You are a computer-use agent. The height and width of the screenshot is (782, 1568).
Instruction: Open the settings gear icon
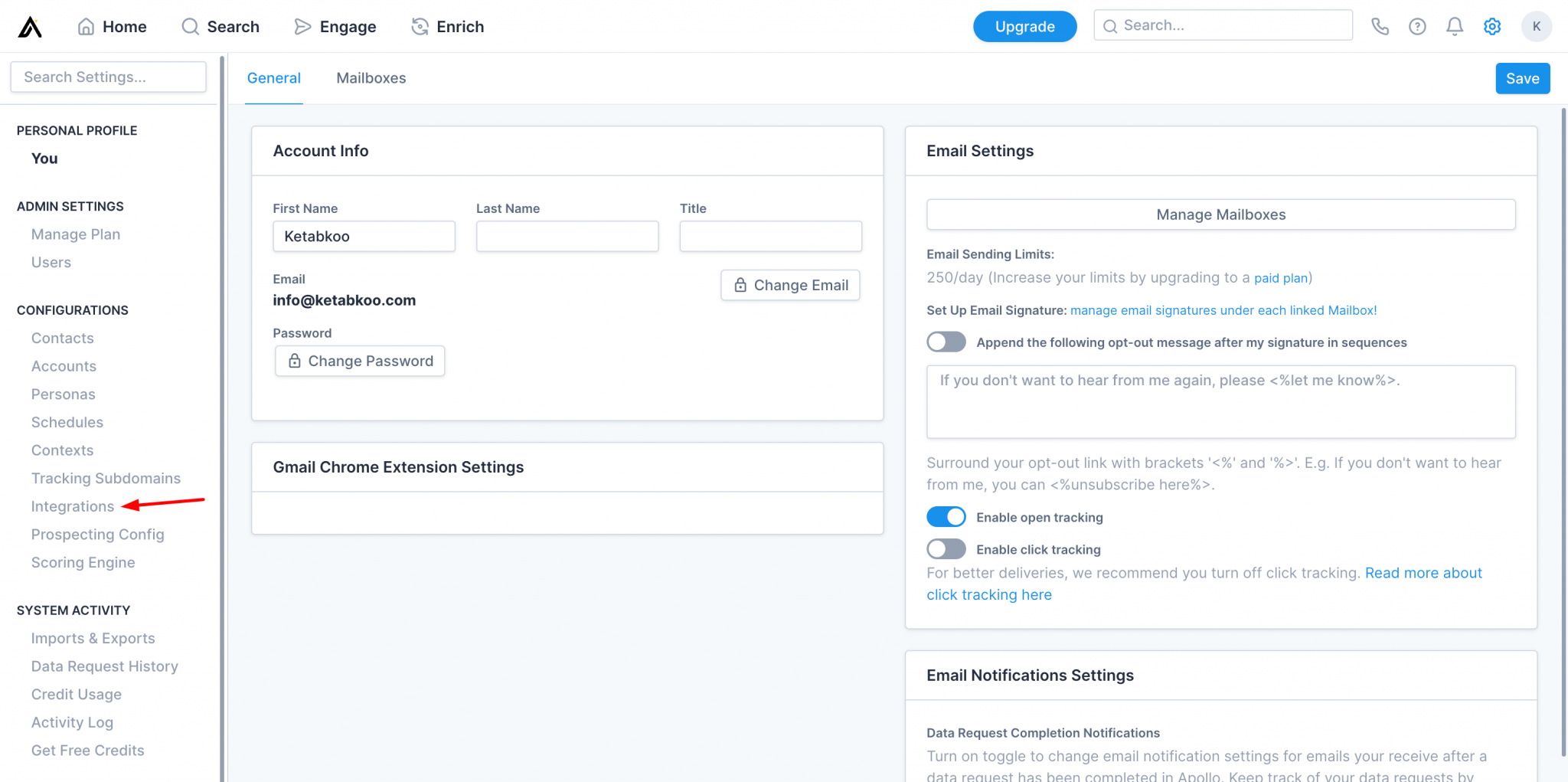(1492, 27)
